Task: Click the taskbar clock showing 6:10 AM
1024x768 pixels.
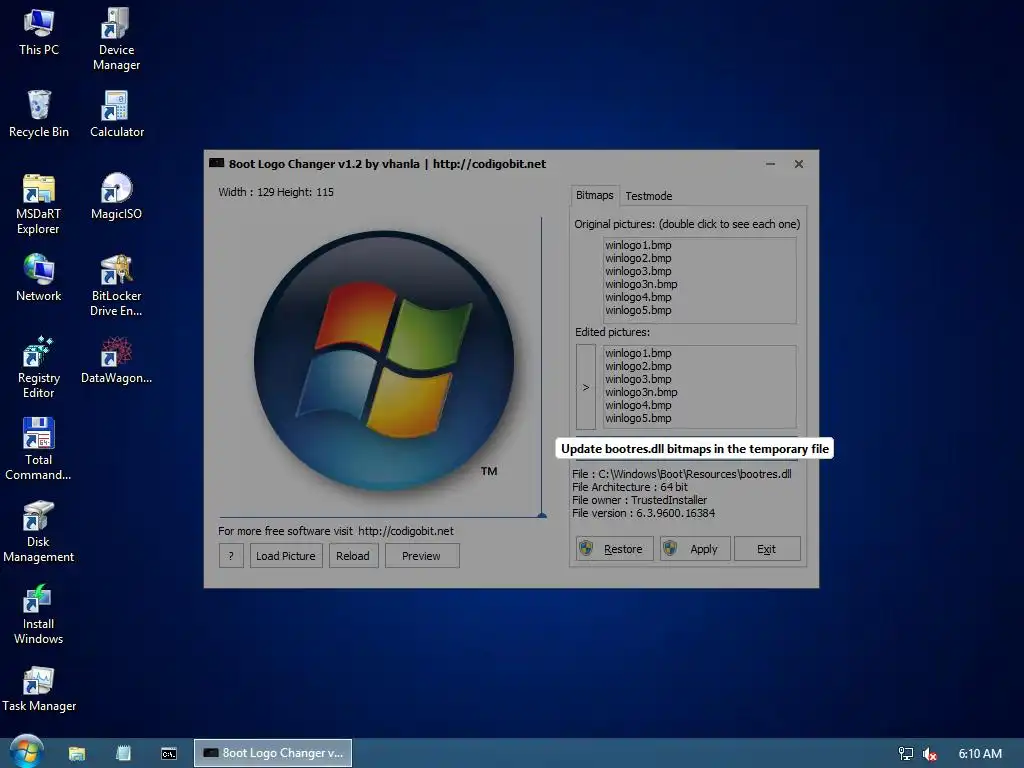Action: tap(980, 754)
